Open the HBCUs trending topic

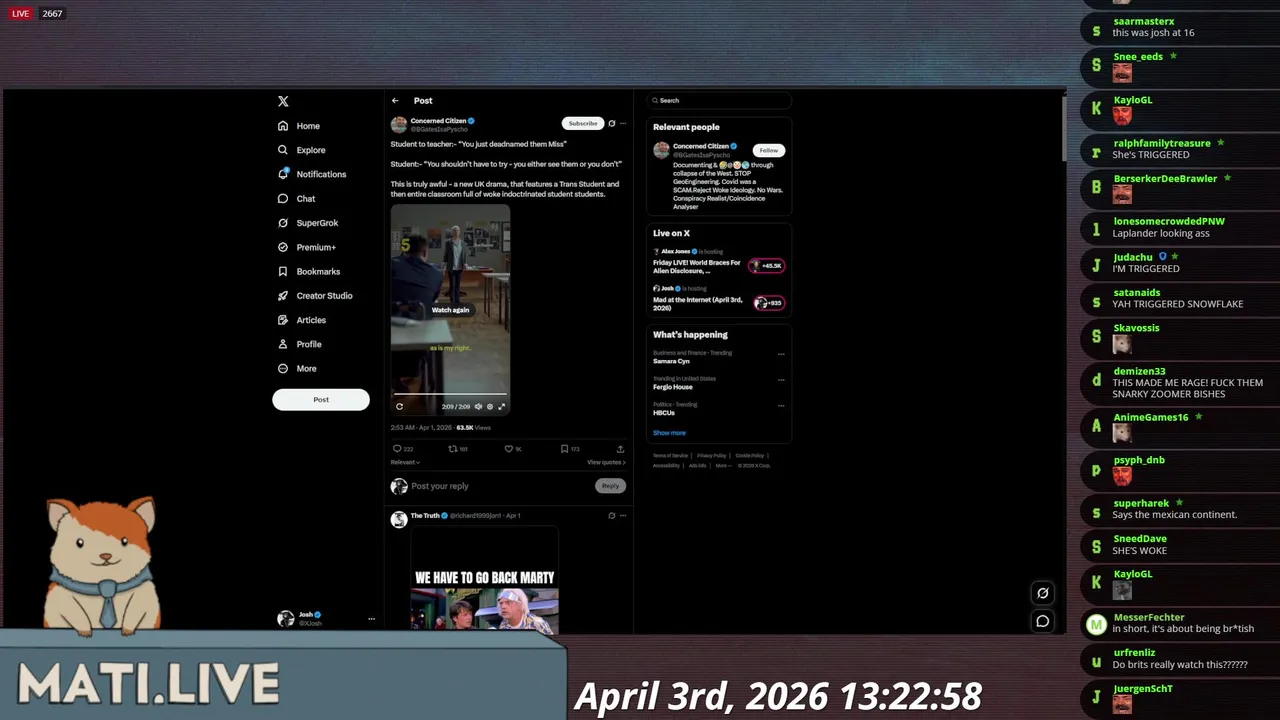click(664, 413)
